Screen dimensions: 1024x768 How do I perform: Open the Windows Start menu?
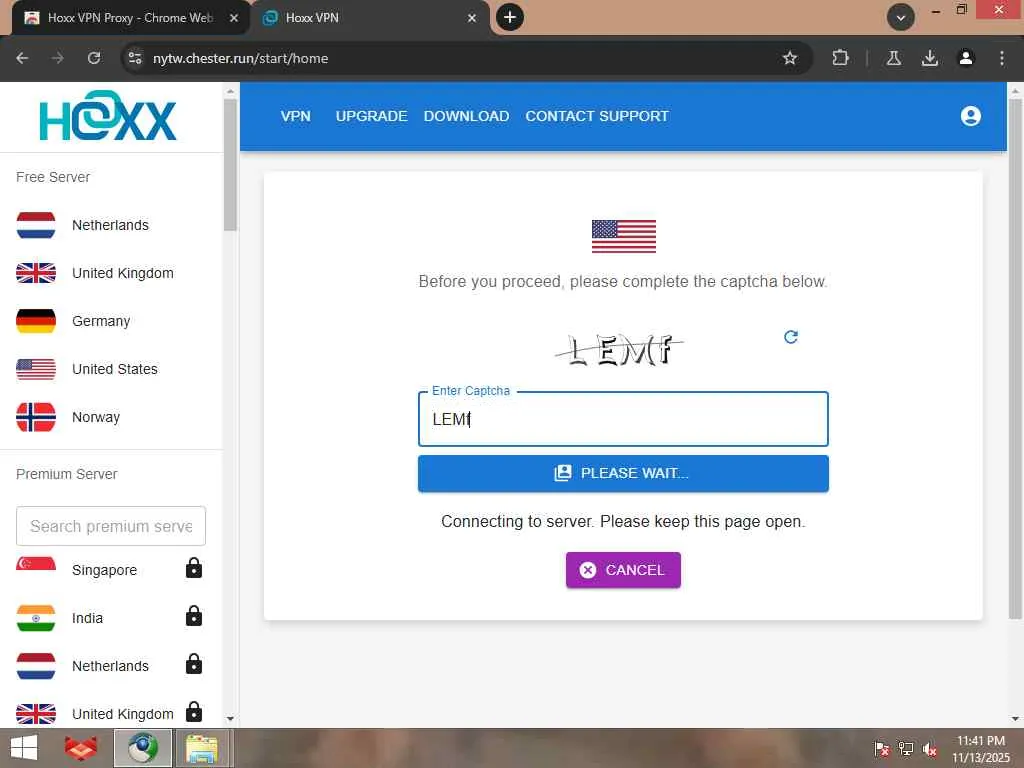click(x=24, y=748)
